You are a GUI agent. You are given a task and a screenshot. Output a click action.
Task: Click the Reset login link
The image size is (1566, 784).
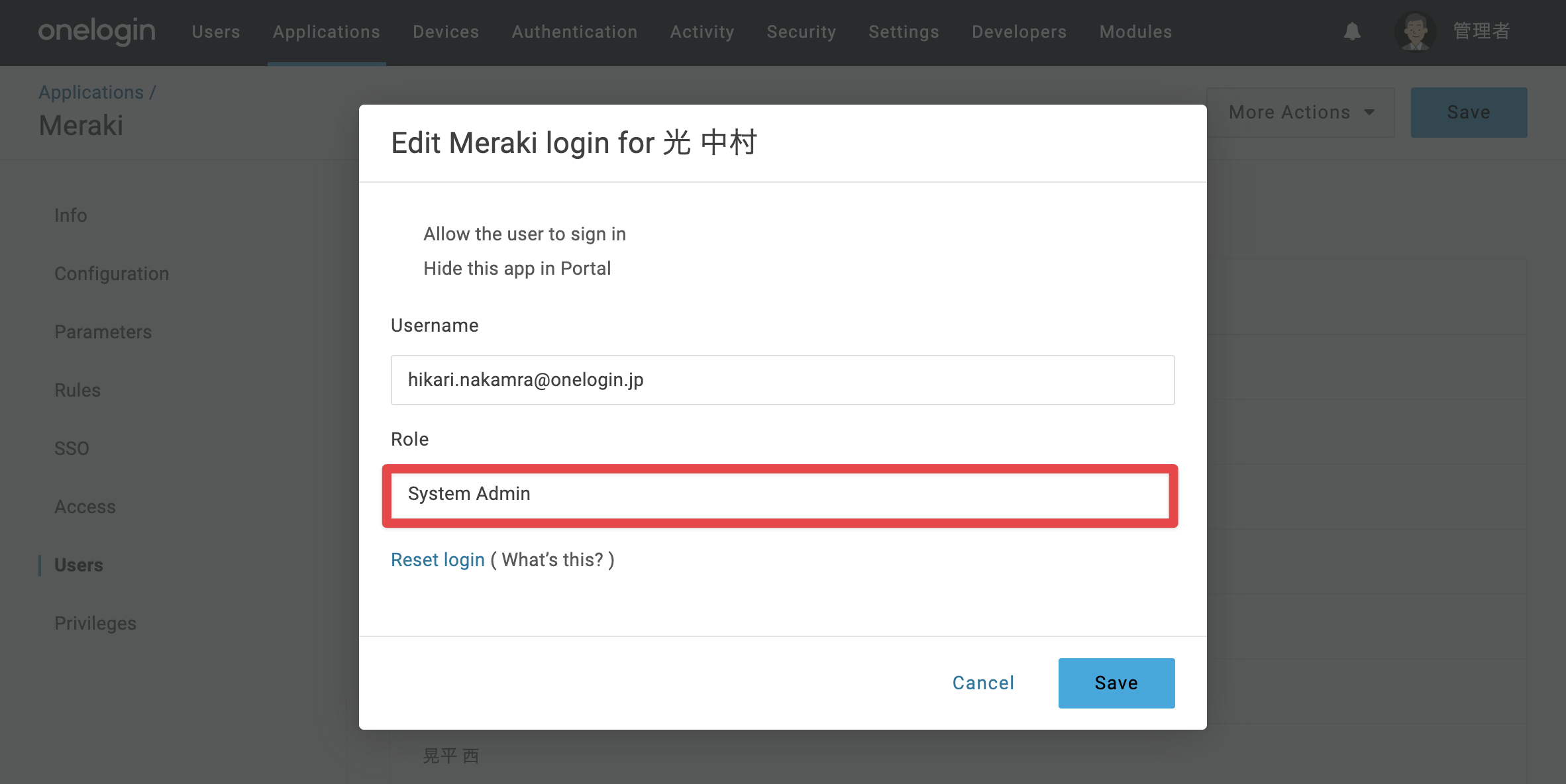438,560
